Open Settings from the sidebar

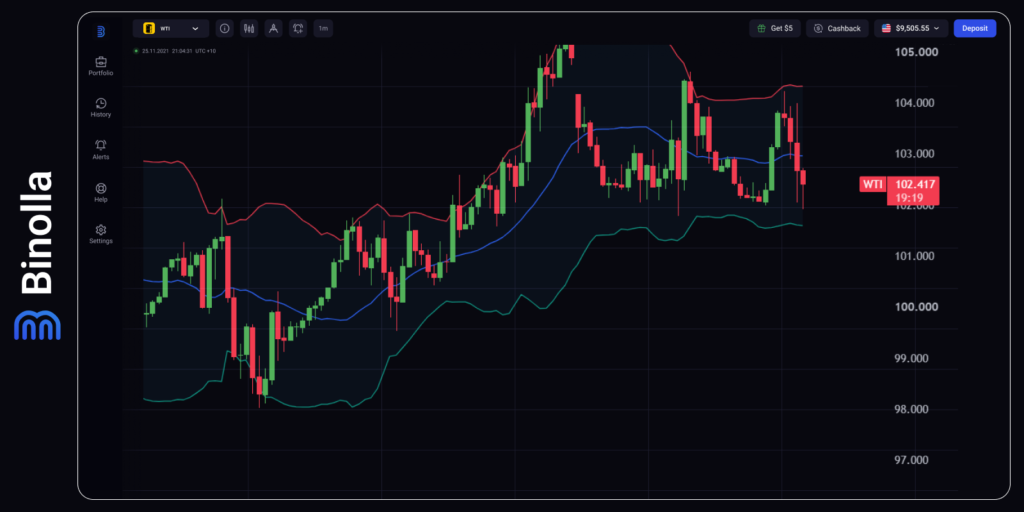(x=101, y=234)
